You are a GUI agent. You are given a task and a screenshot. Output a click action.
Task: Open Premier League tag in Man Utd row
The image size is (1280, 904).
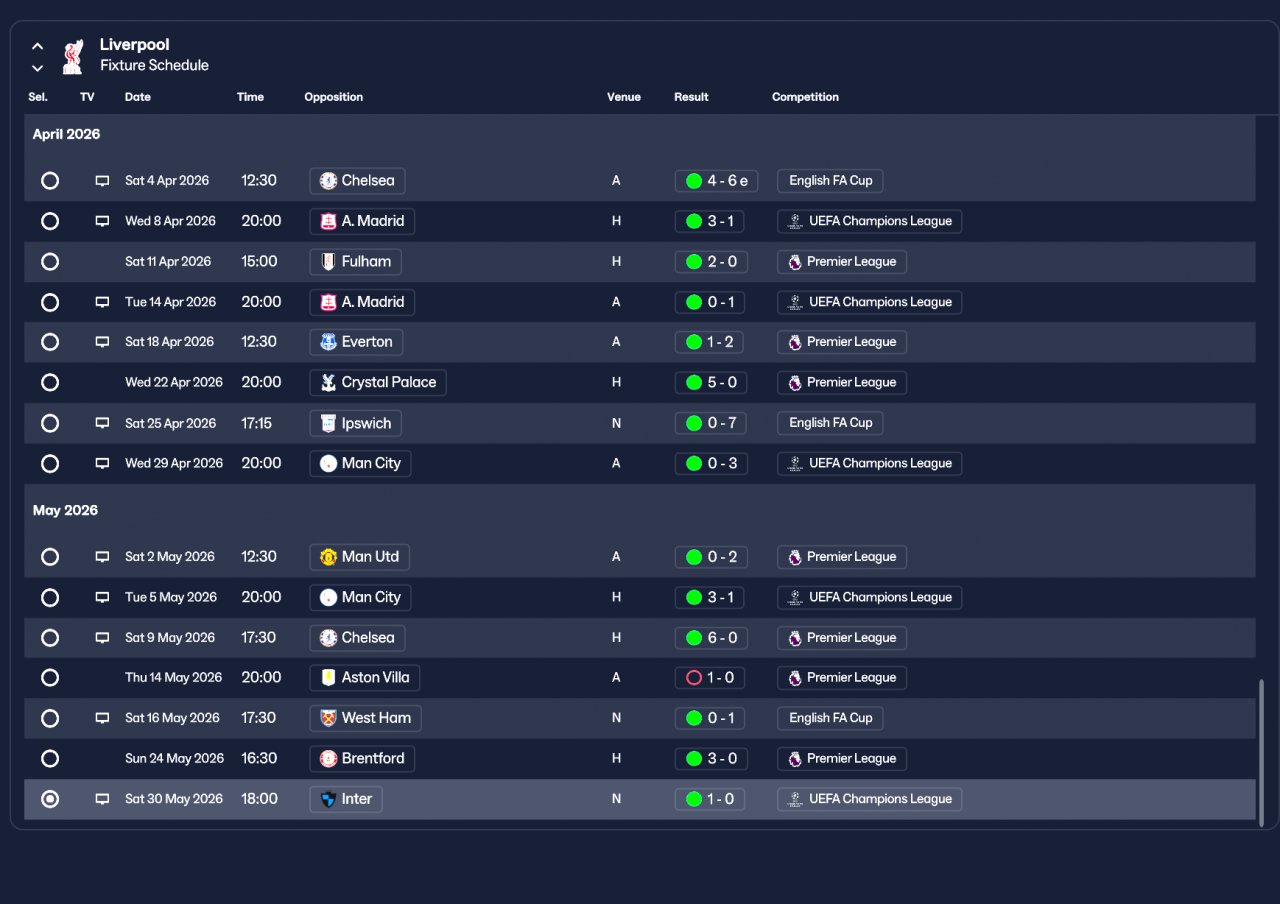pos(842,557)
